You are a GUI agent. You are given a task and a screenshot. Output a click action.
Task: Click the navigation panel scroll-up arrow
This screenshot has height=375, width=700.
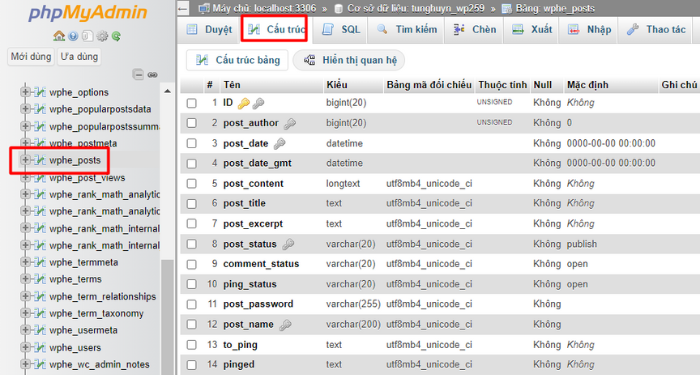[167, 91]
